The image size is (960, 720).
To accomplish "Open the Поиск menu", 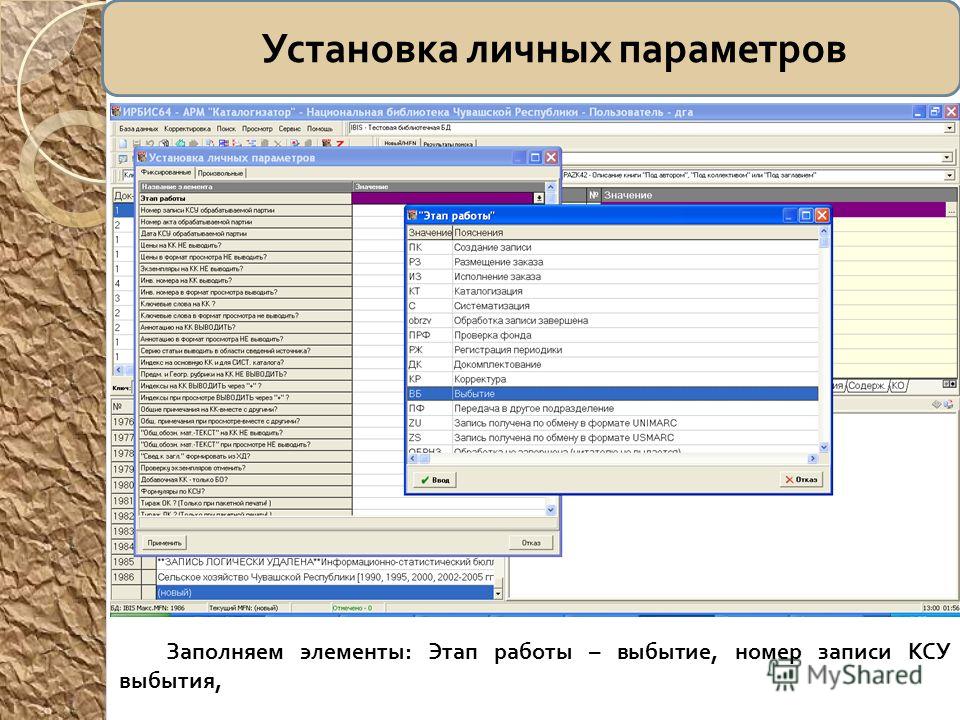I will tap(226, 129).
